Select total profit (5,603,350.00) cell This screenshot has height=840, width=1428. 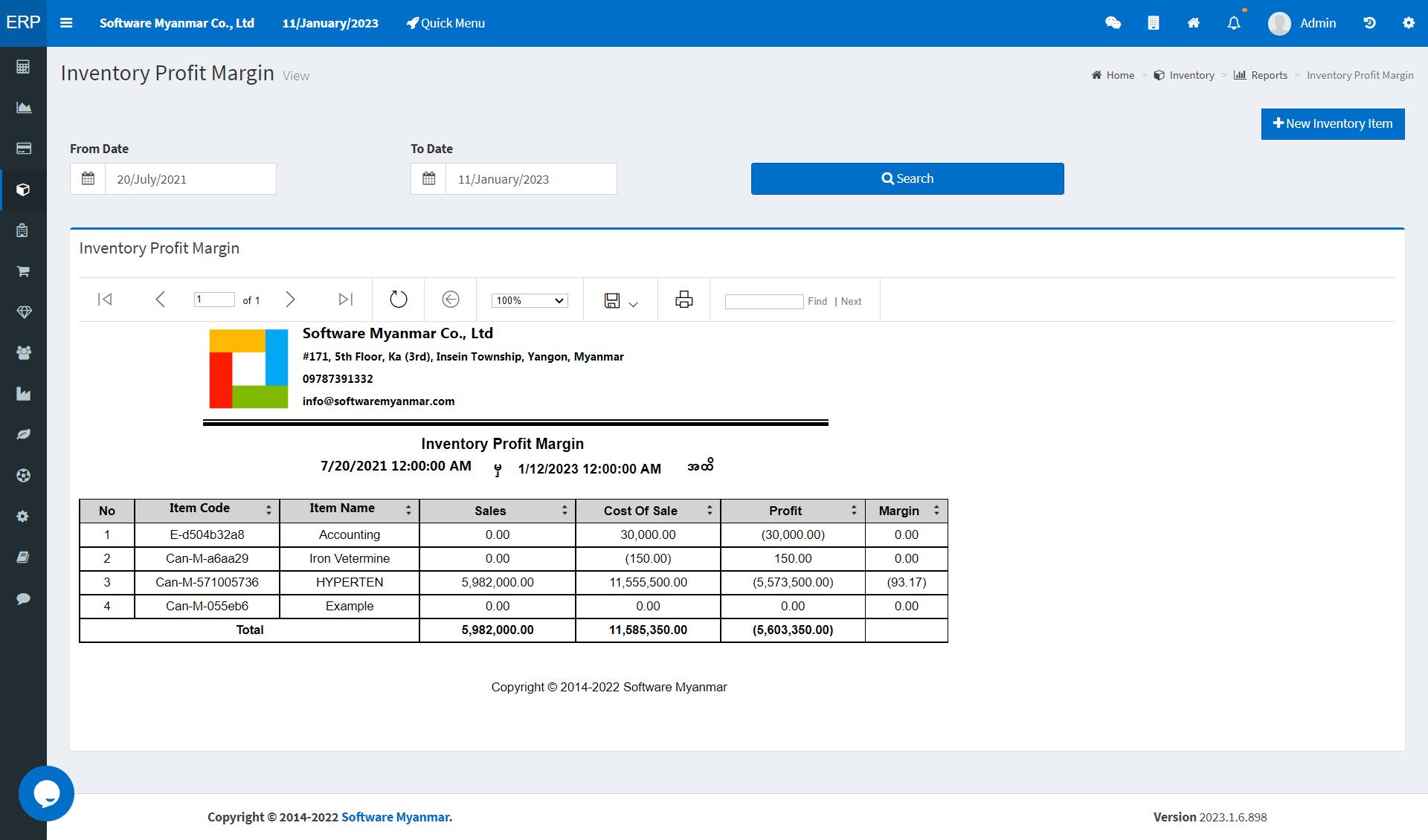(793, 630)
